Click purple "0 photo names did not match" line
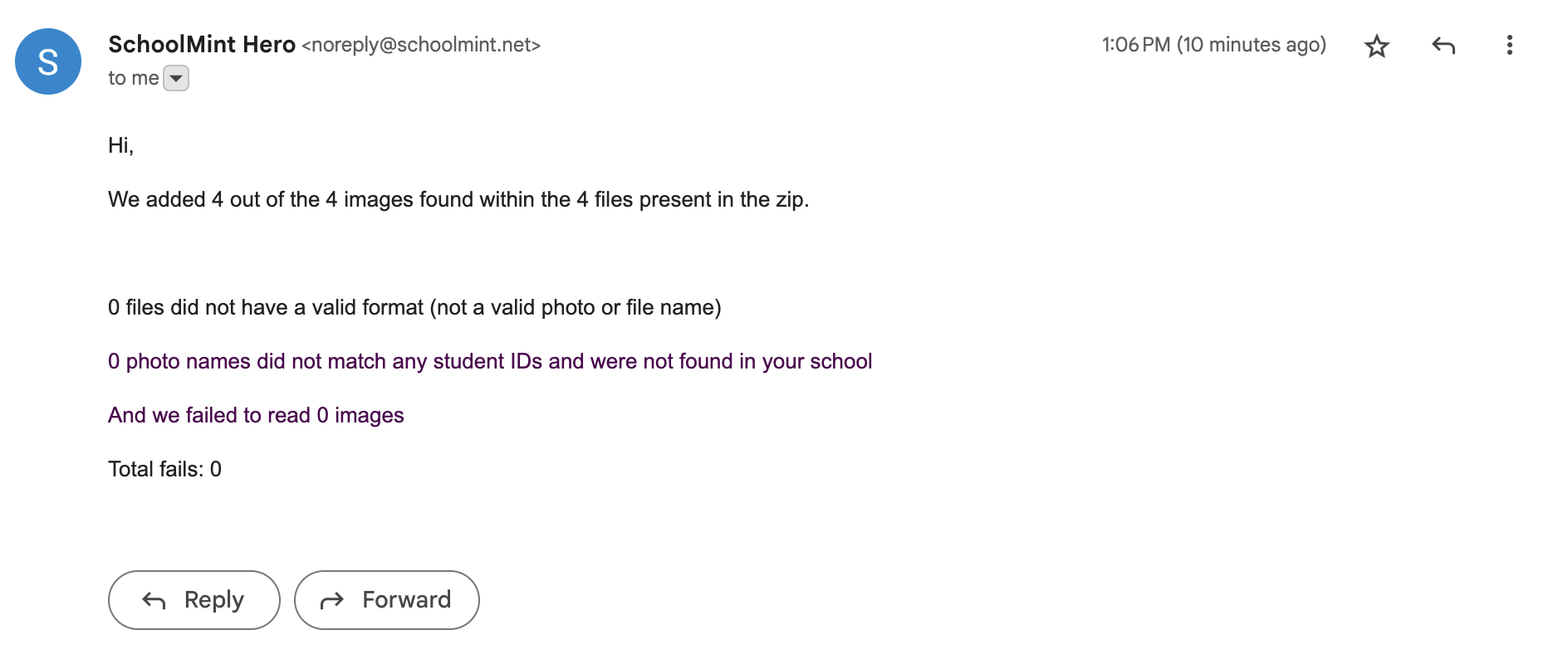 490,362
